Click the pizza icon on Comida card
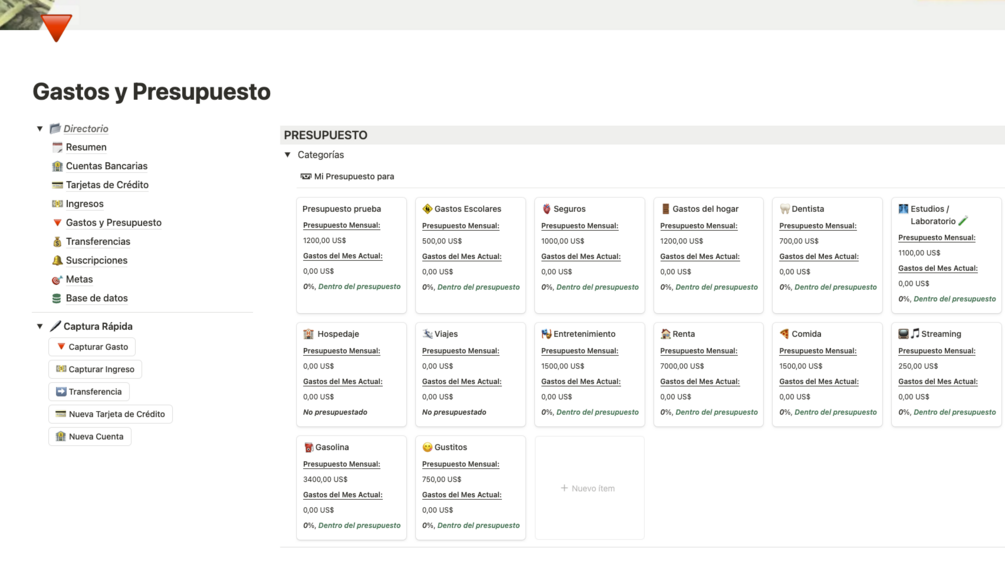Screen dimensions: 1005x561 (784, 334)
